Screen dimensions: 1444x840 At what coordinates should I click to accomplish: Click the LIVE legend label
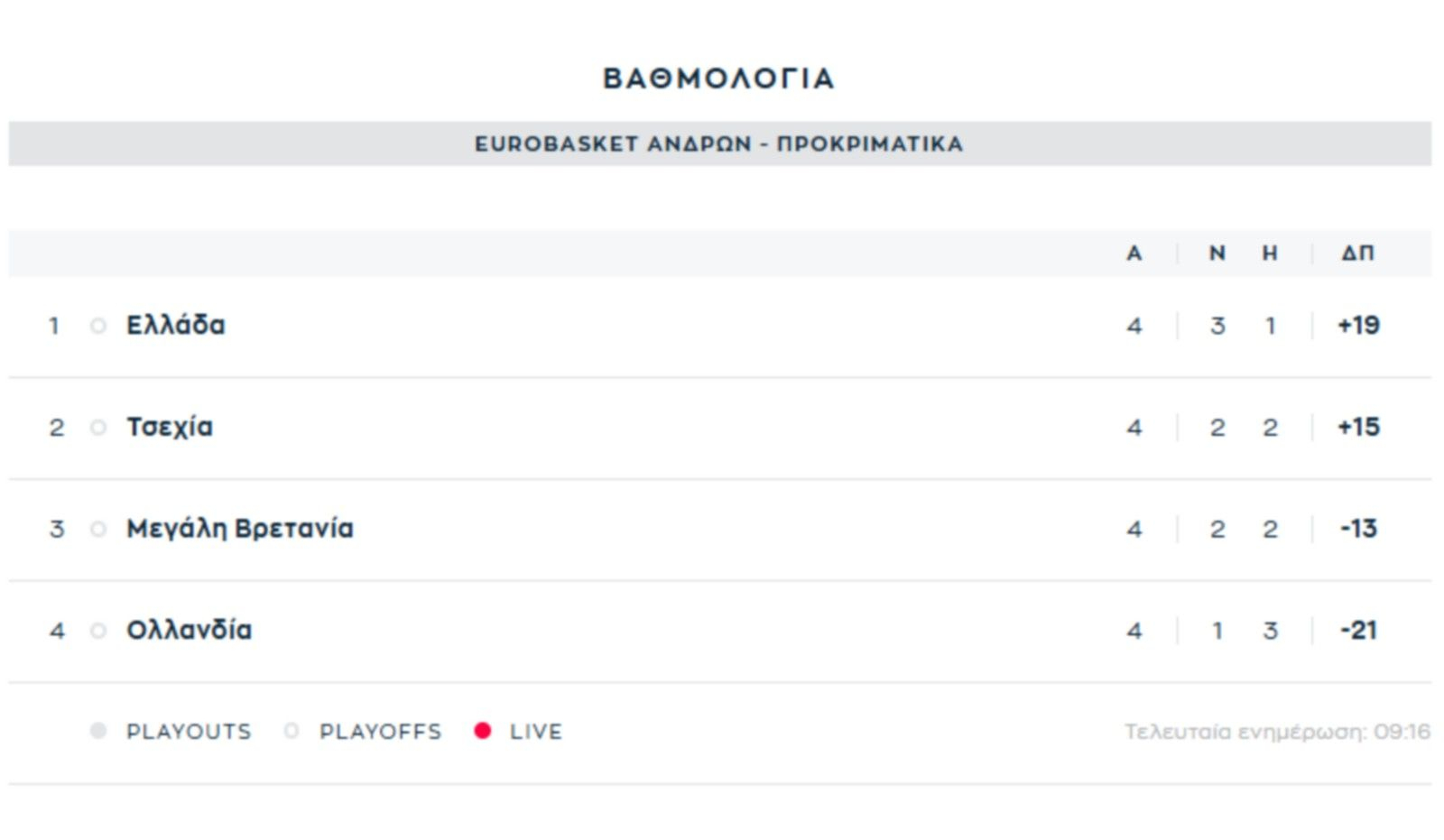(536, 732)
